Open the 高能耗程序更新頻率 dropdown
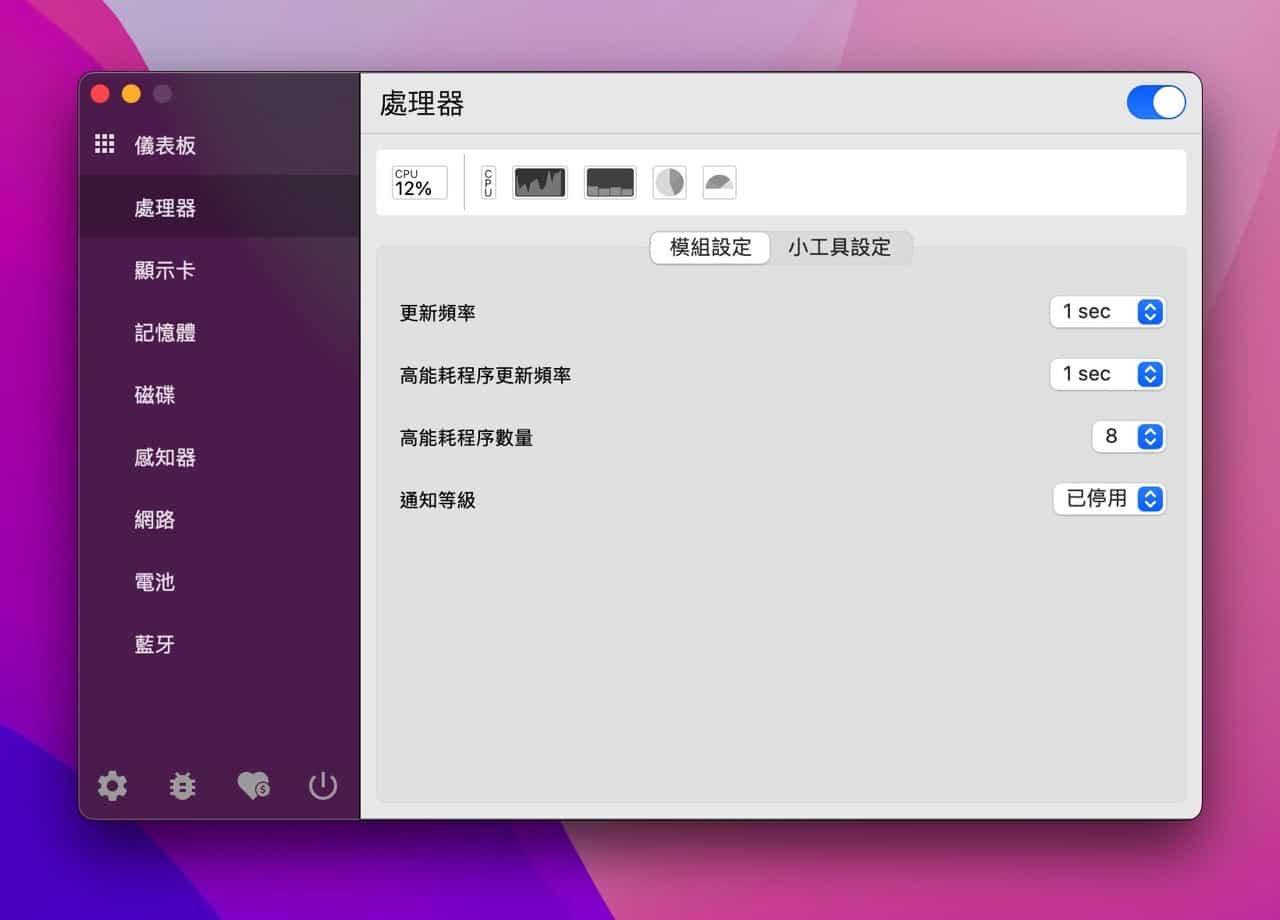This screenshot has width=1280, height=920. (1108, 374)
